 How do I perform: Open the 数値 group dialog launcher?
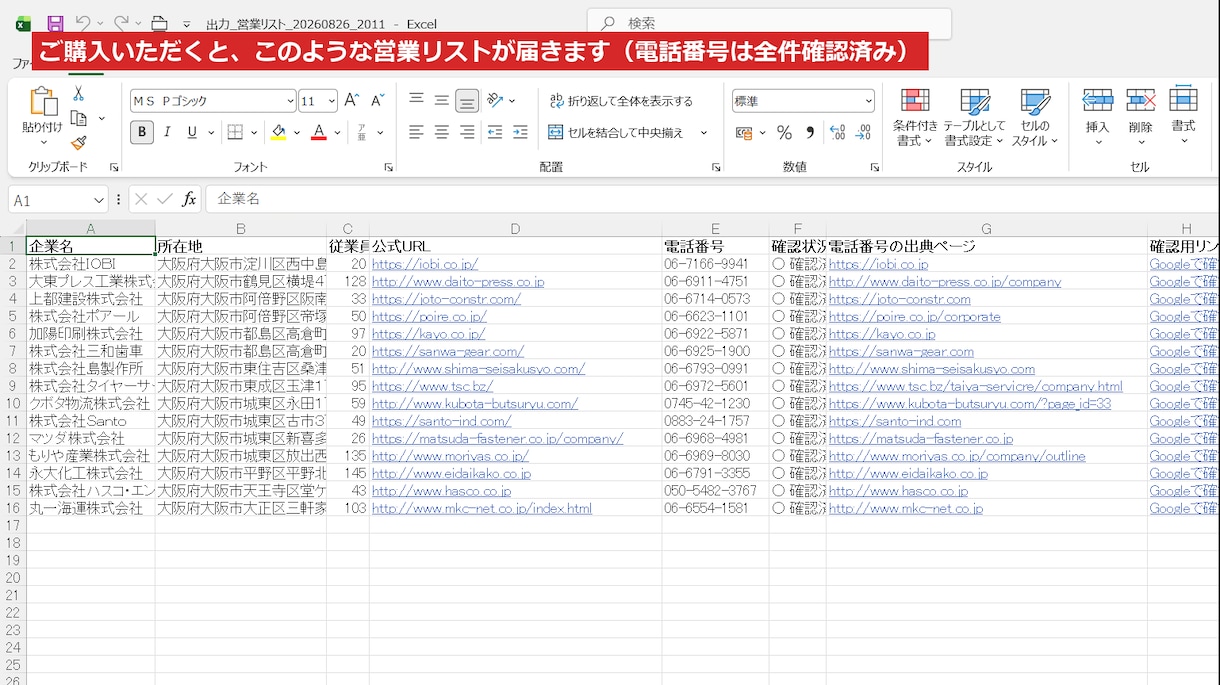[875, 168]
